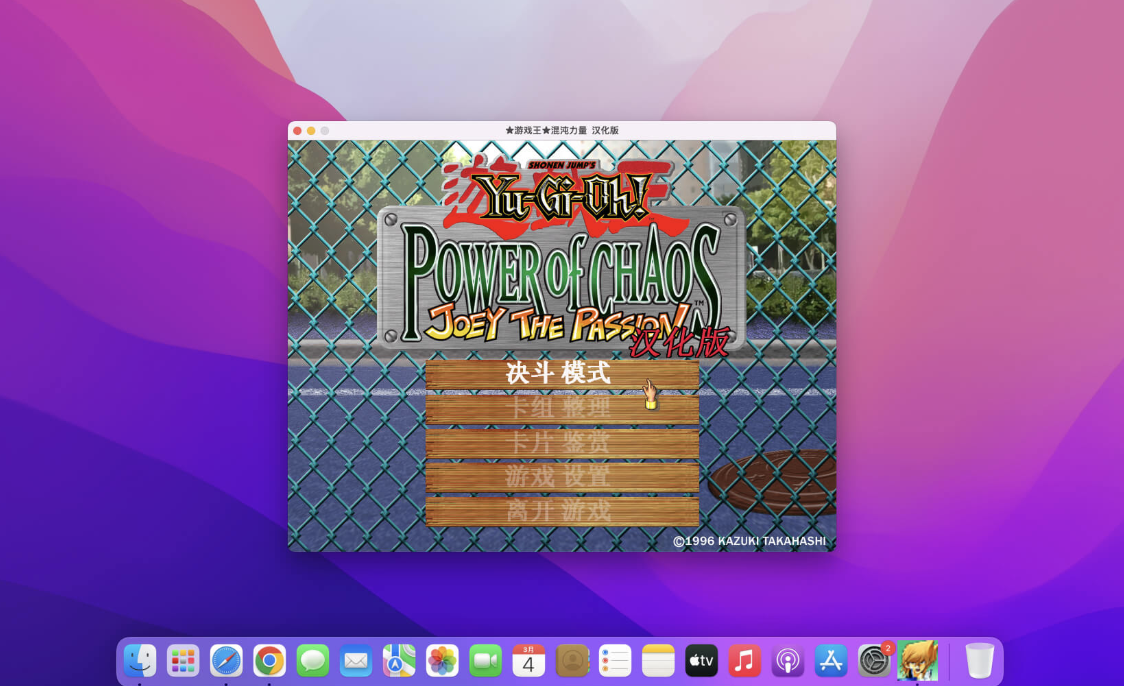Open Finder from the dock
1124x686 pixels.
point(140,660)
